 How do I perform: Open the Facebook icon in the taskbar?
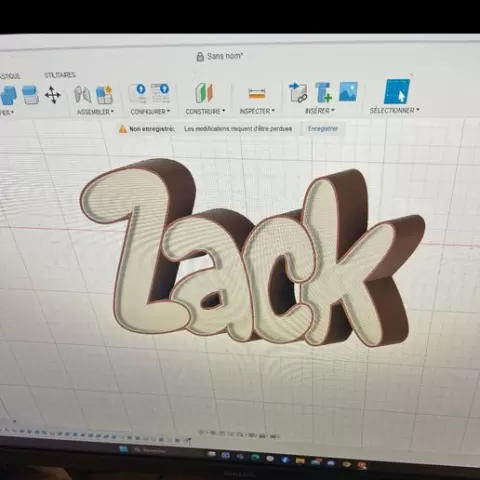pos(285,460)
